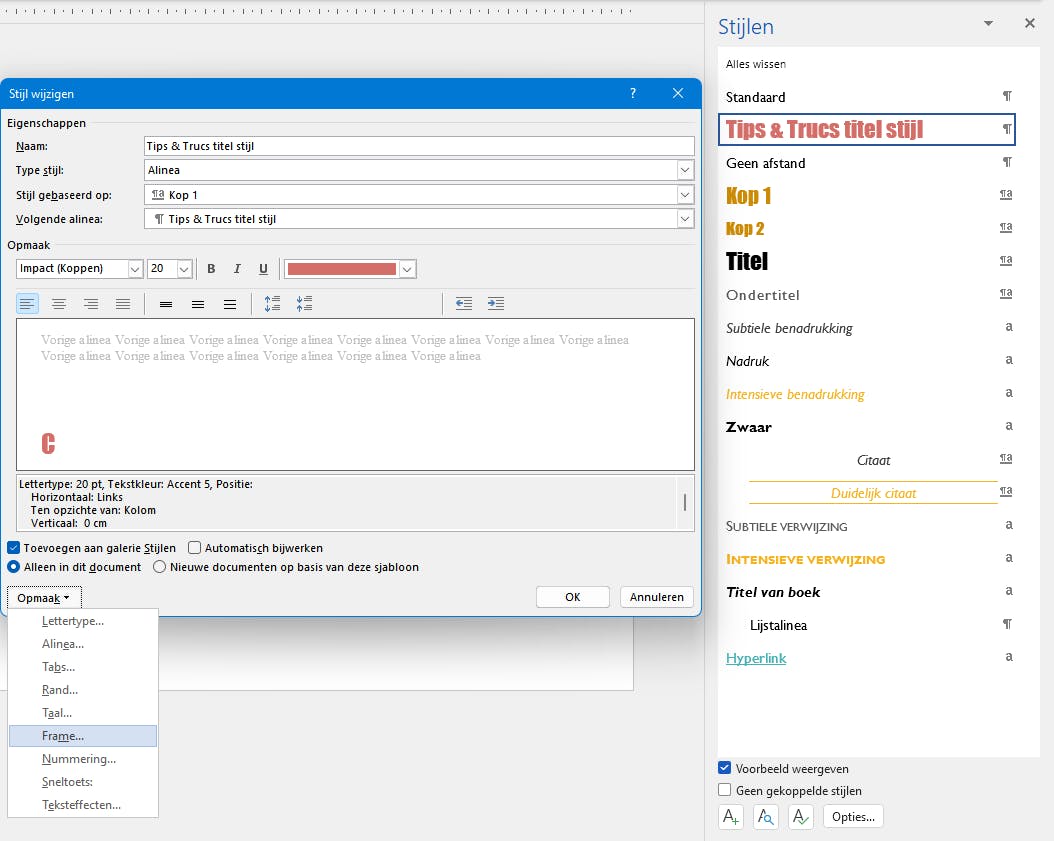Screen dimensions: 1054x841
Task: Click linked-style mark next to Kop 1
Action: 1006,195
